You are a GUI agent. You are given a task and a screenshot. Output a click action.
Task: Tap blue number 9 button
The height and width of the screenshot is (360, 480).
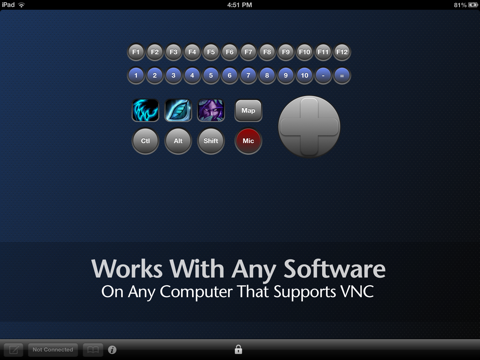tap(286, 75)
